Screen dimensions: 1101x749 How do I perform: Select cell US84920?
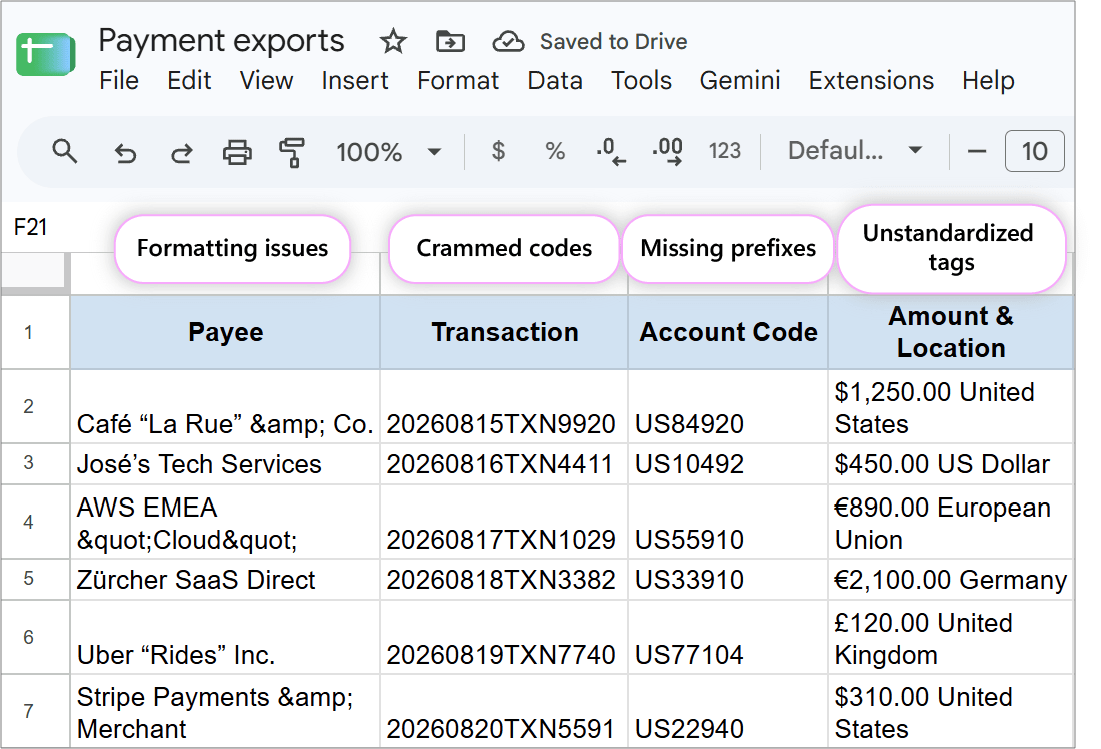coord(728,406)
